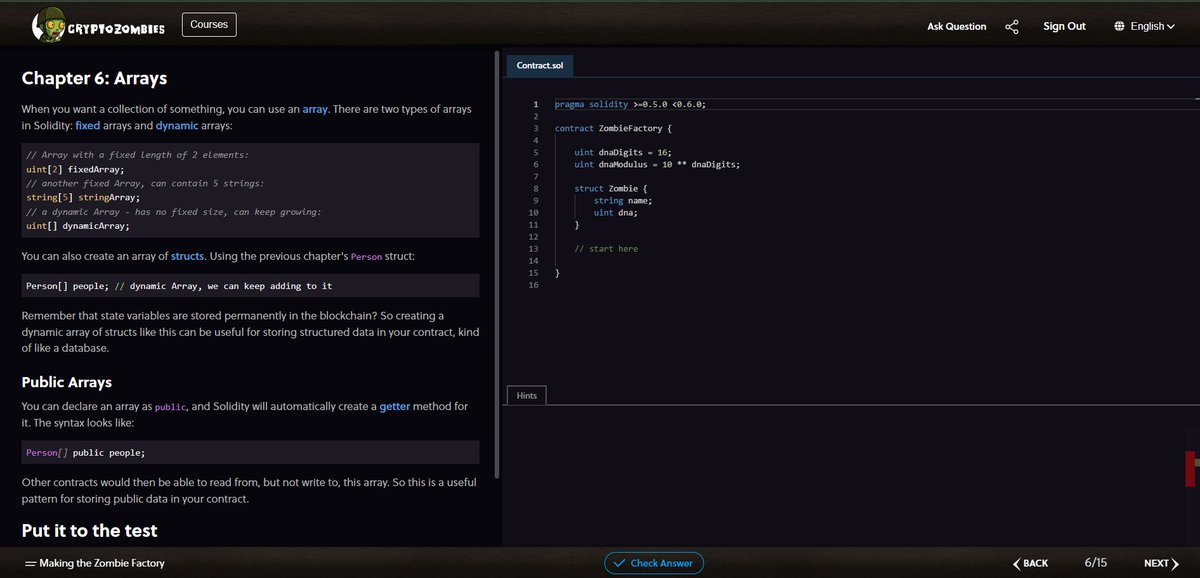Click the 'string[5] stringArray;' code sample
The height and width of the screenshot is (578, 1200).
tap(83, 197)
